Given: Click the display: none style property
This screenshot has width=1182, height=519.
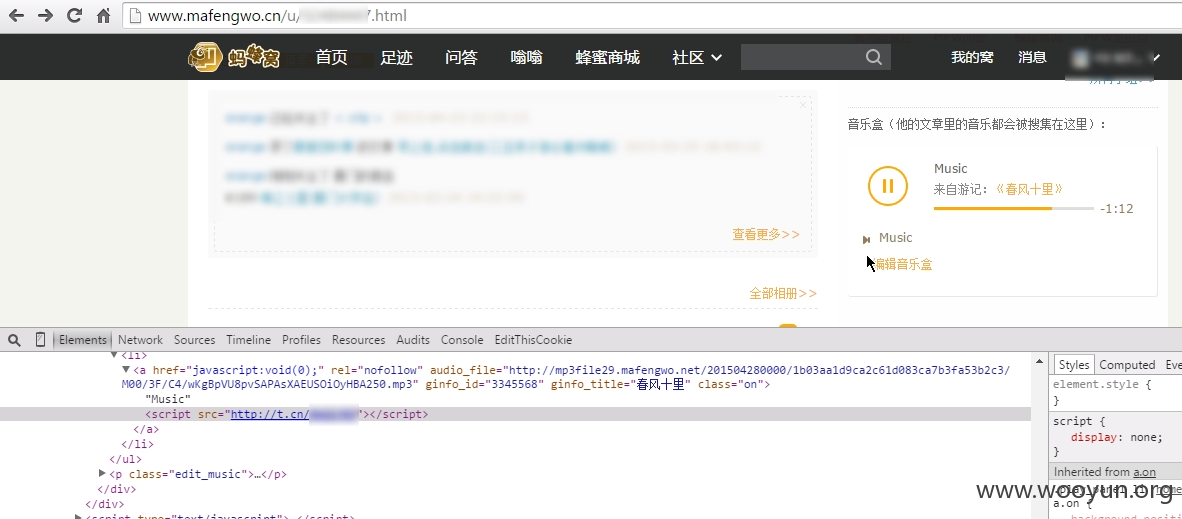Looking at the screenshot, I should click(x=1116, y=437).
